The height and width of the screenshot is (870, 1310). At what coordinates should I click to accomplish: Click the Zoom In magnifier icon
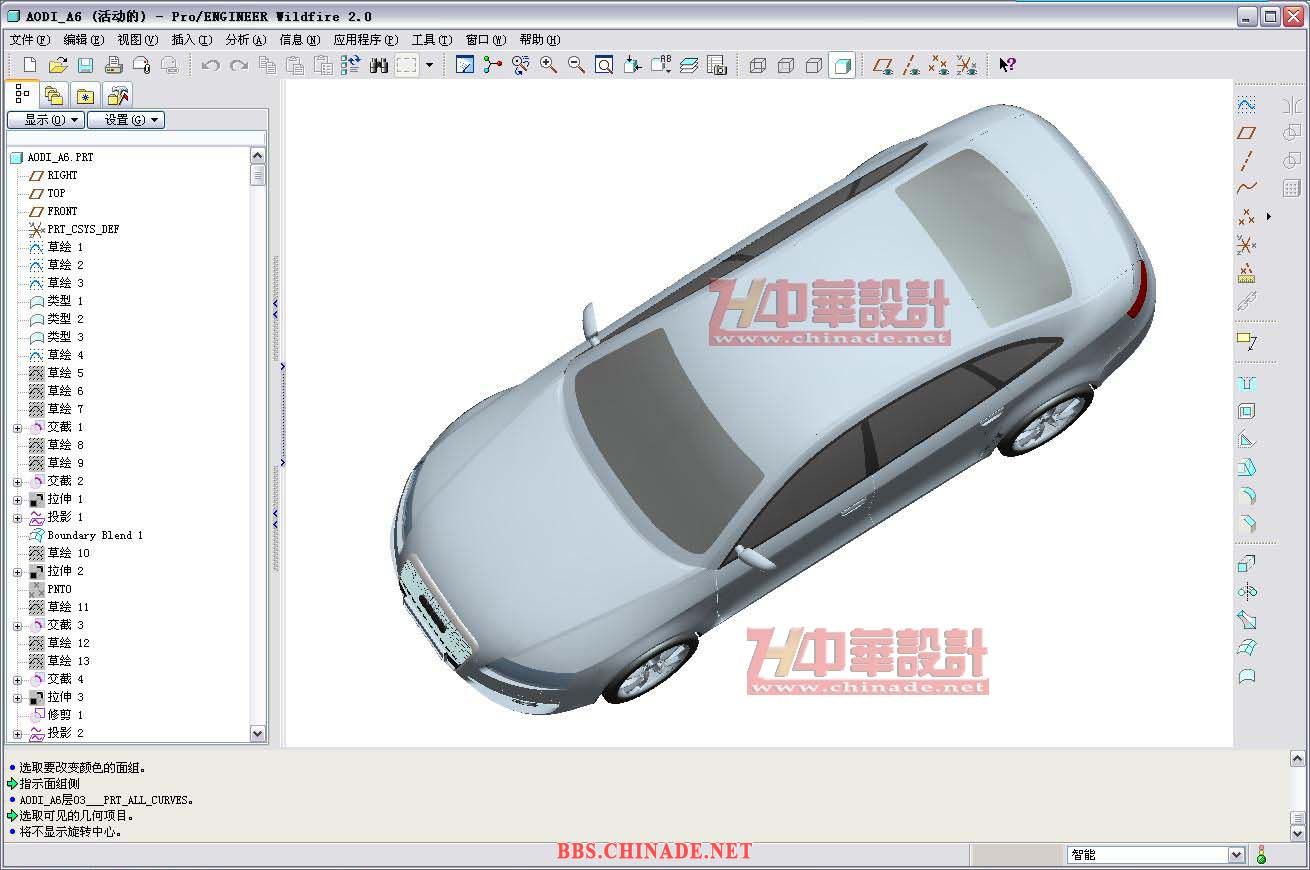[x=548, y=65]
